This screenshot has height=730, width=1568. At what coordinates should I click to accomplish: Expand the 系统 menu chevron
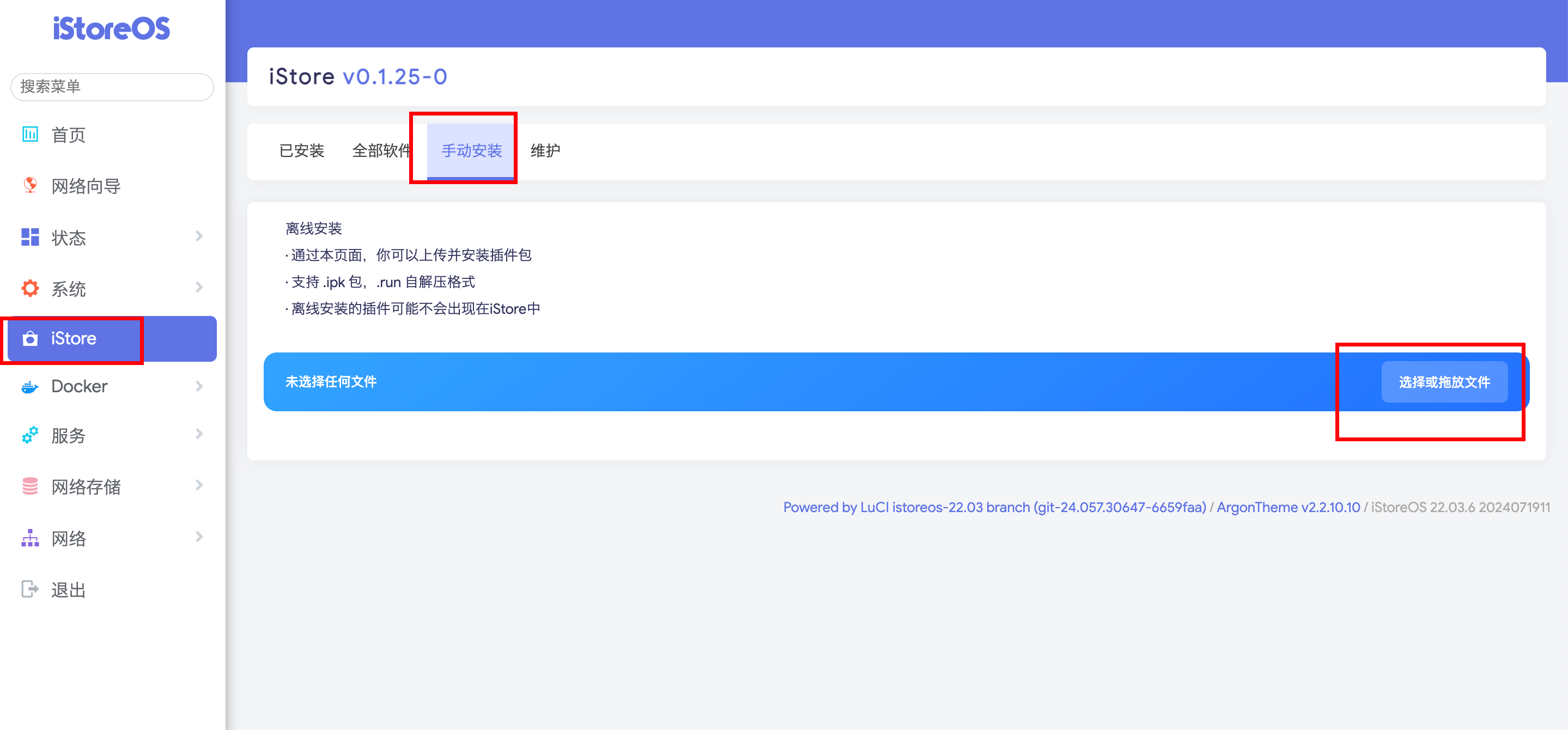click(199, 288)
